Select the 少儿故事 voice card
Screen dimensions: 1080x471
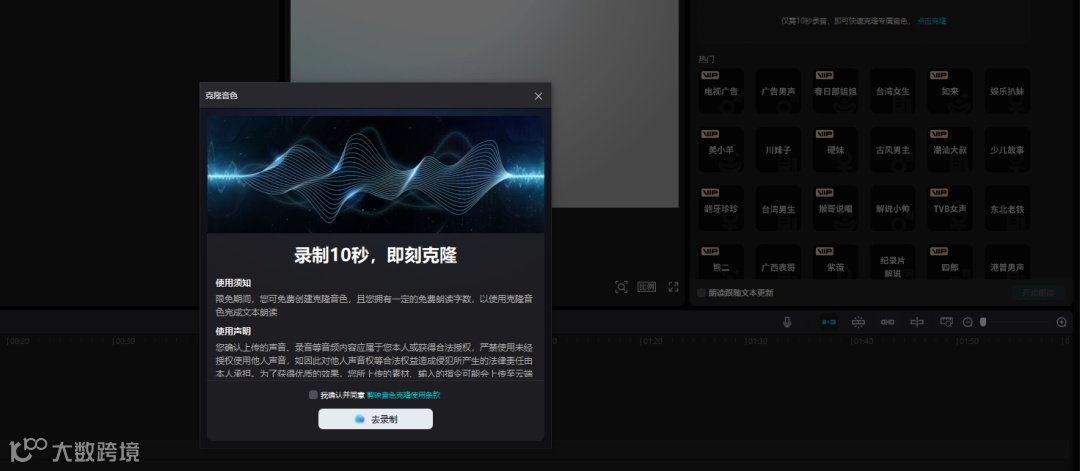pos(1007,150)
